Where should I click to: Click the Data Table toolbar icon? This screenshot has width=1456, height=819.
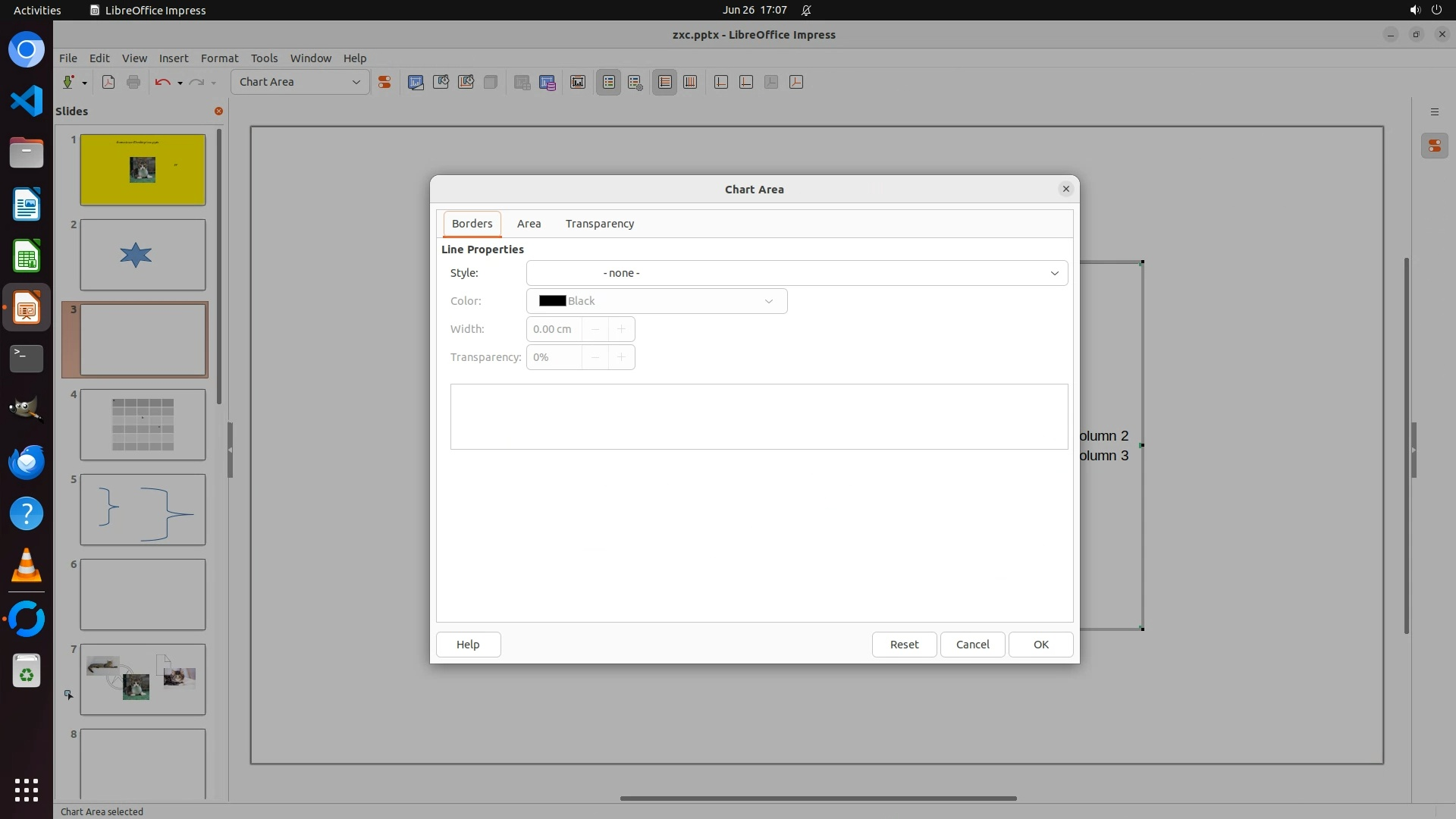coord(548,82)
